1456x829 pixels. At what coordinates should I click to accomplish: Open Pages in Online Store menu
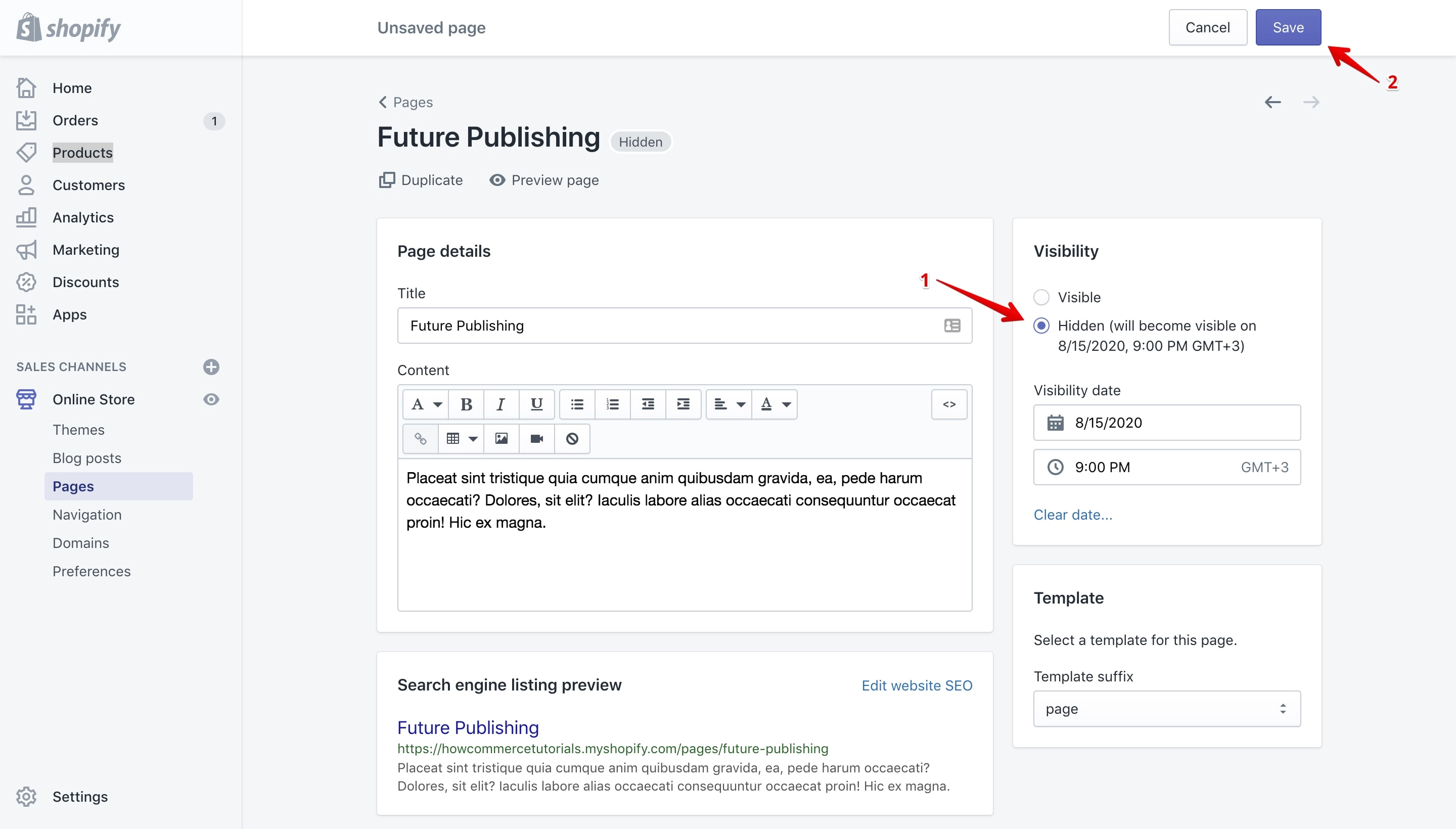[x=118, y=486]
